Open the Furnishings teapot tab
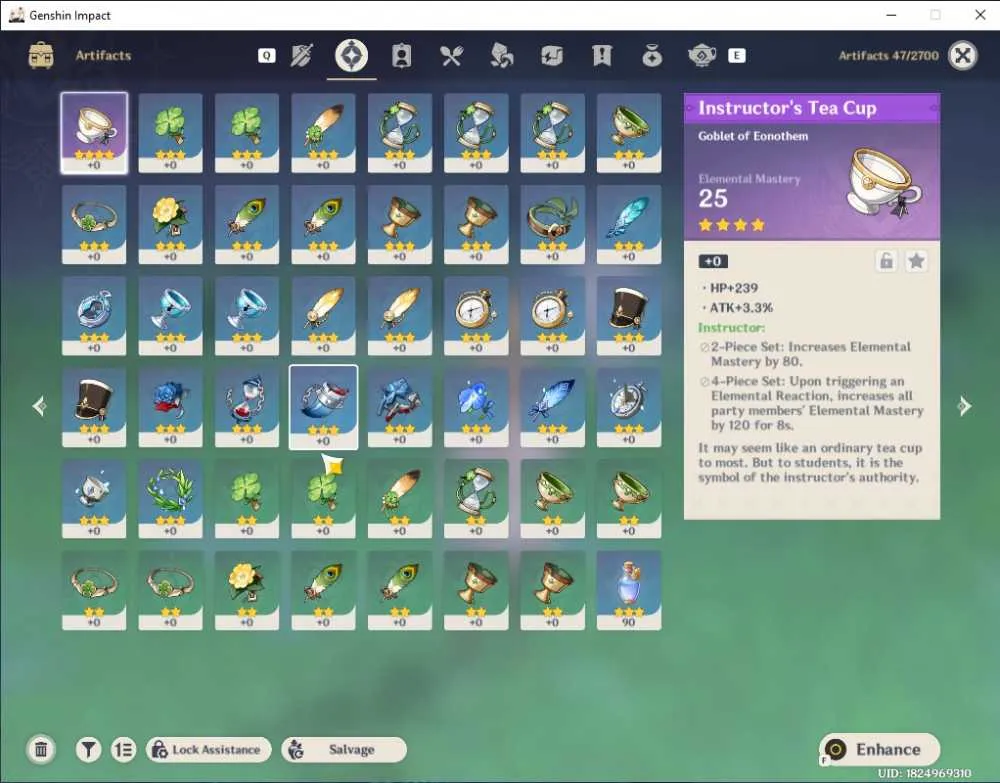Image resolution: width=1000 pixels, height=783 pixels. (702, 55)
